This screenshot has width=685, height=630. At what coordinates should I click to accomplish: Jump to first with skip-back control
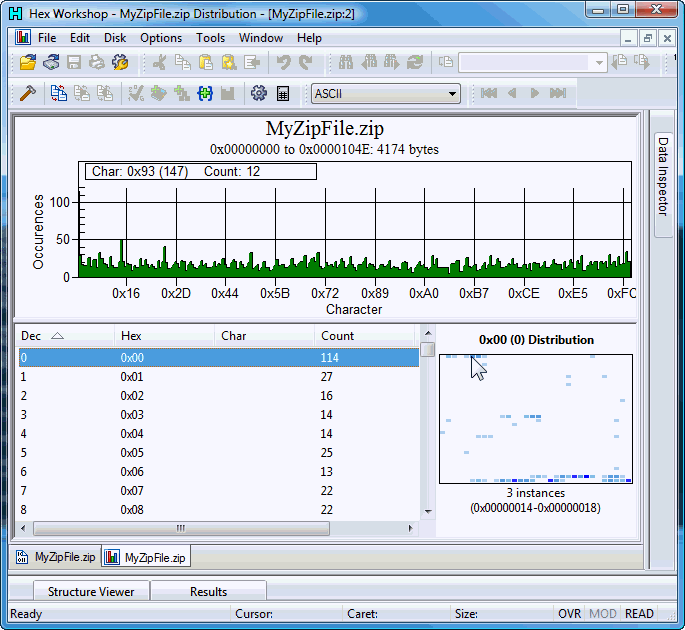pyautogui.click(x=489, y=93)
